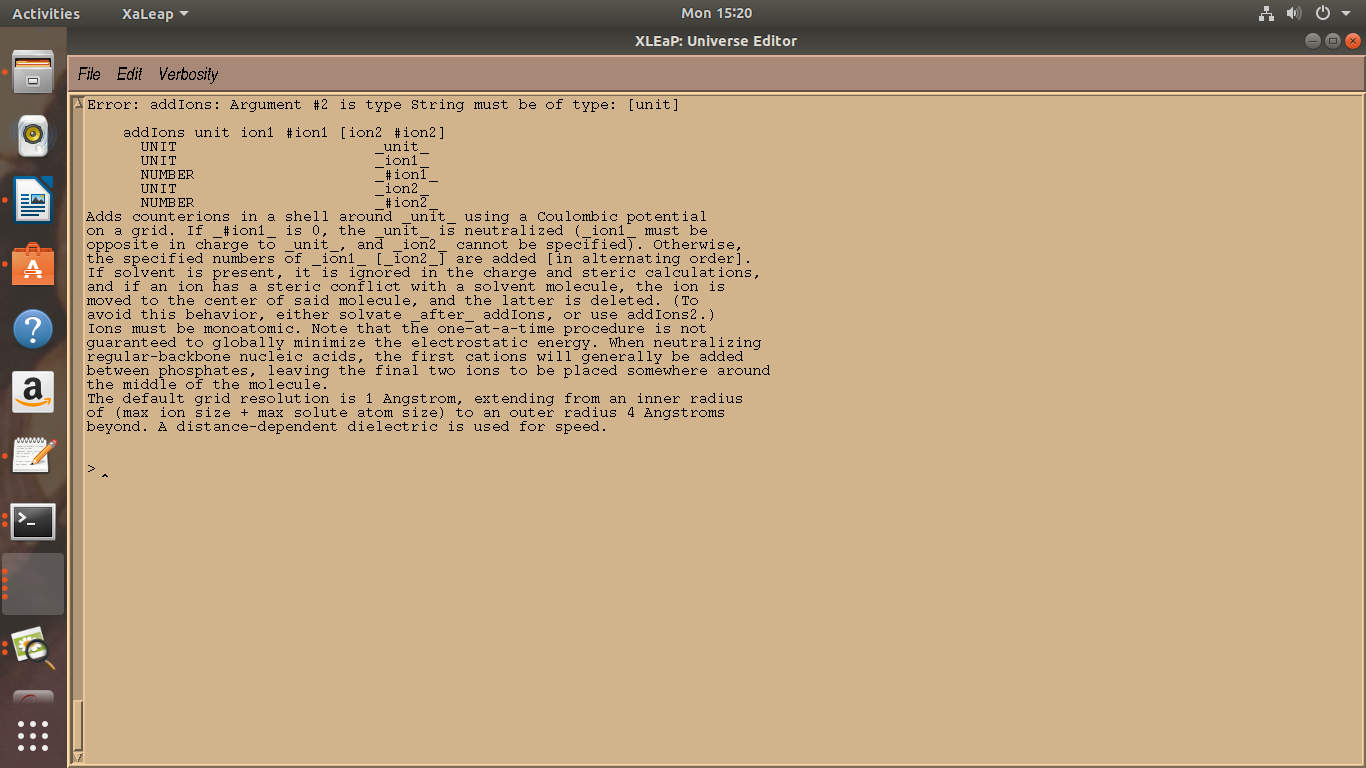Click the command prompt input line

(x=400, y=470)
